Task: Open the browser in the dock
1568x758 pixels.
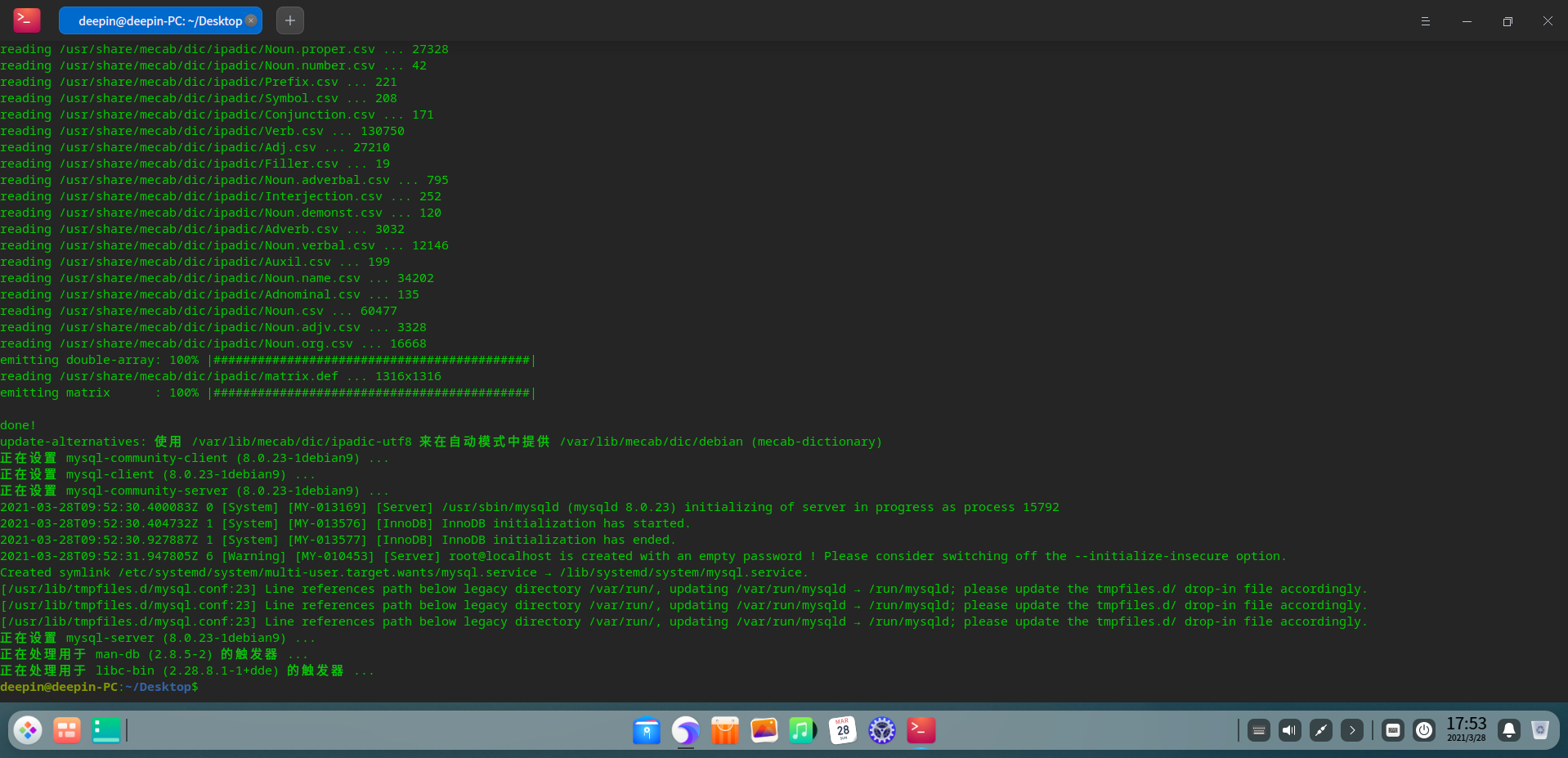Action: 685,730
